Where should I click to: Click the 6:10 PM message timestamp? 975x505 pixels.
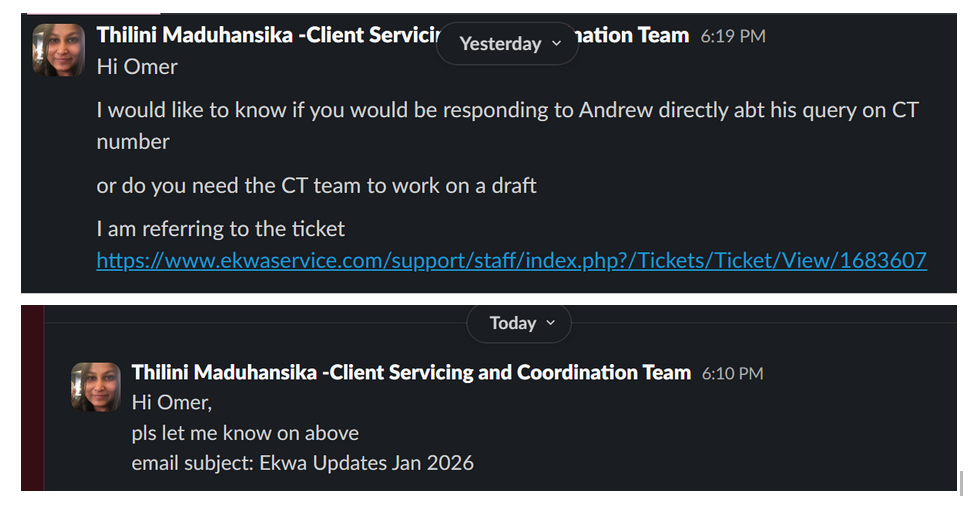pos(732,374)
